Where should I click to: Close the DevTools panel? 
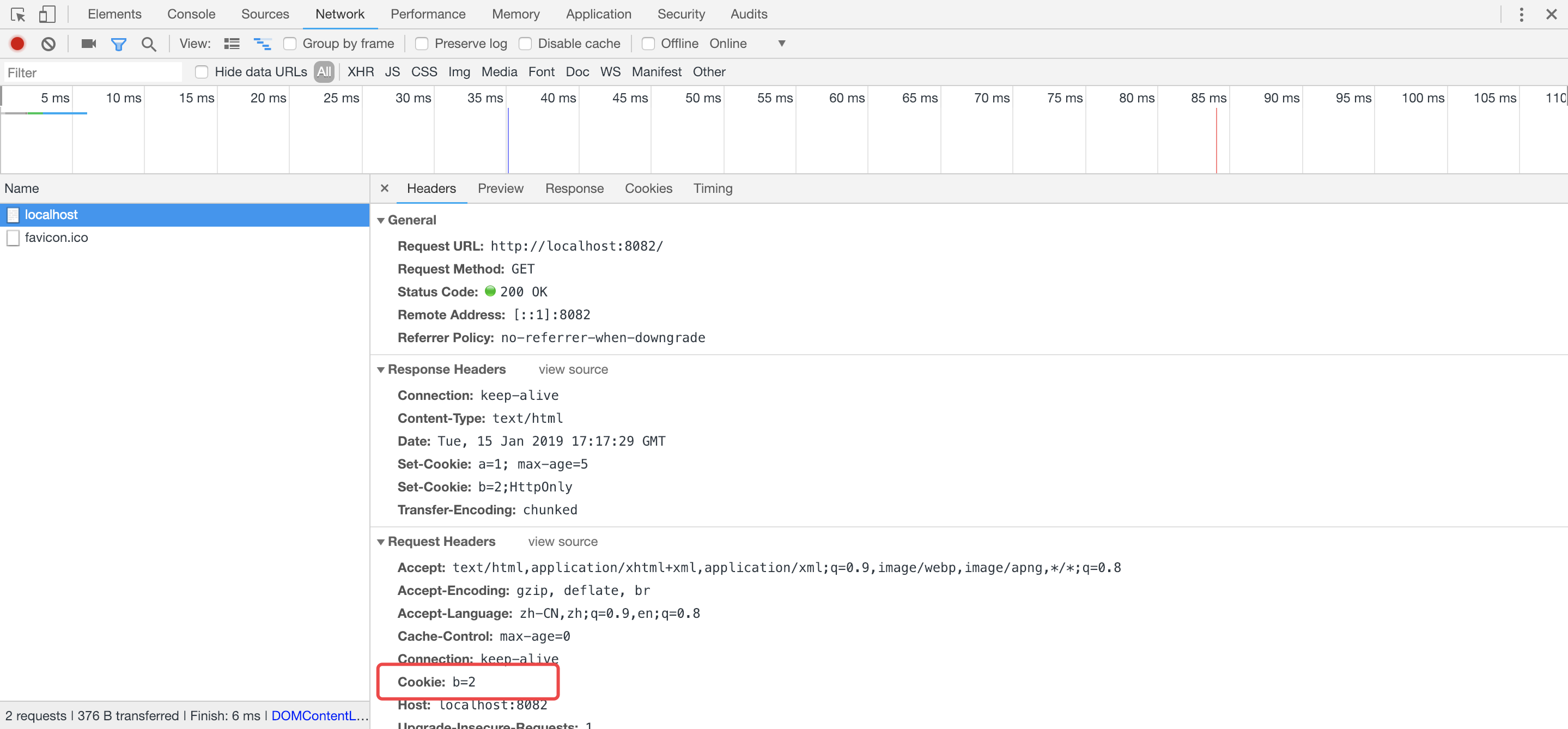[1552, 15]
